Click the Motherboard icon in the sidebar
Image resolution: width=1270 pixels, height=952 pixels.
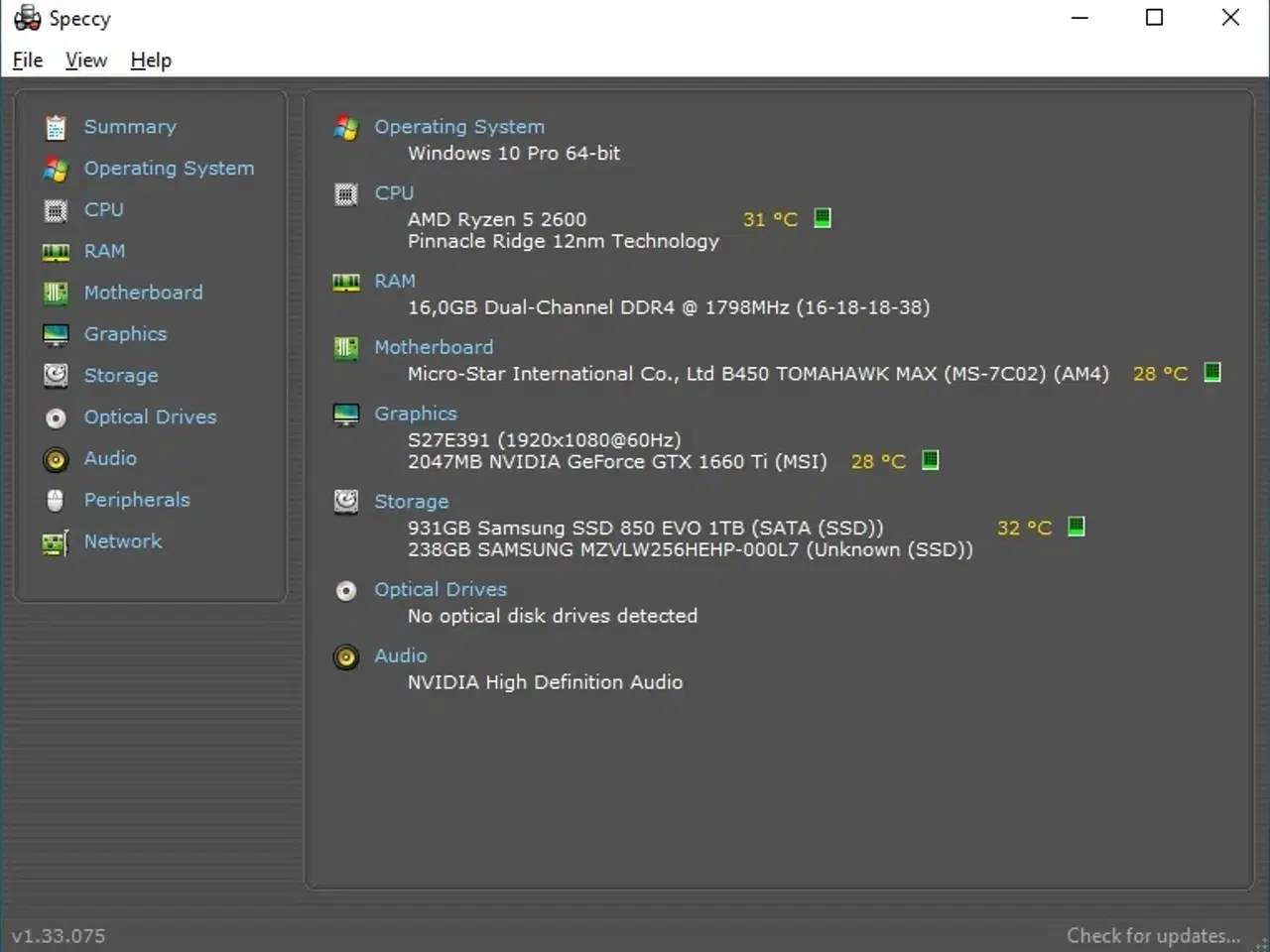56,294
